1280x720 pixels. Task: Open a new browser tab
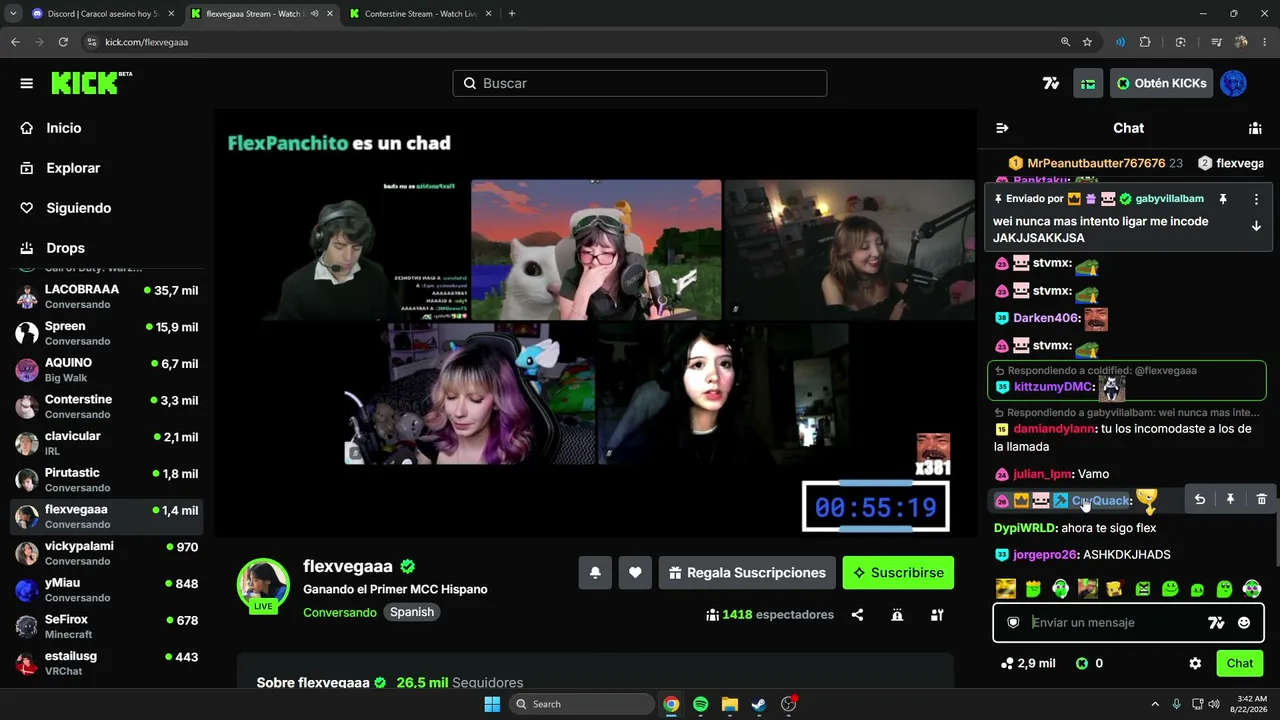coord(512,14)
